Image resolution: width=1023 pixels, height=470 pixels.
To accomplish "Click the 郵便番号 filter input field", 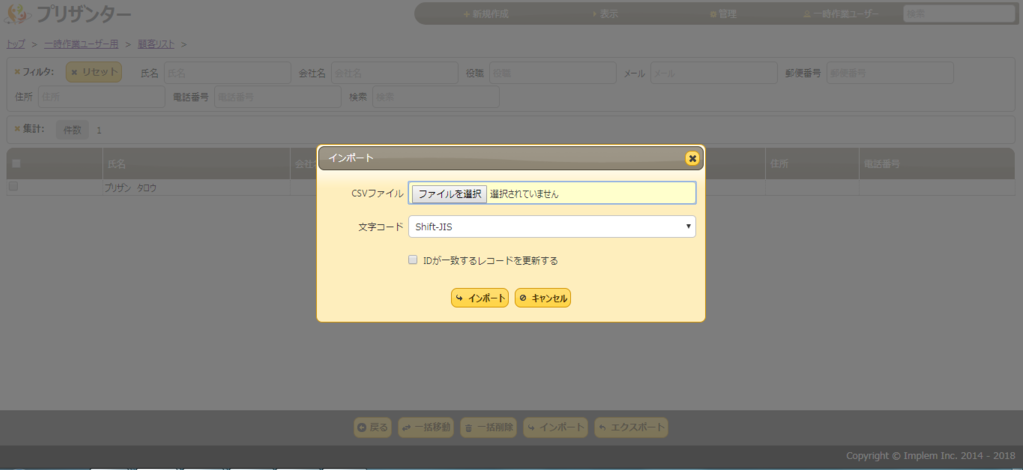I will (890, 73).
